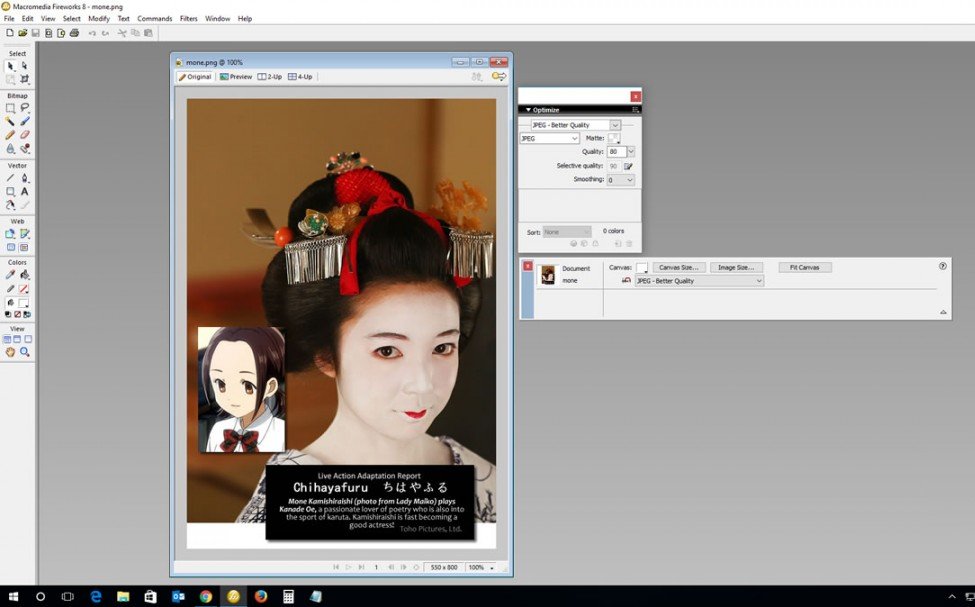This screenshot has width=975, height=607.
Task: Open the Modify menu
Action: coord(99,19)
